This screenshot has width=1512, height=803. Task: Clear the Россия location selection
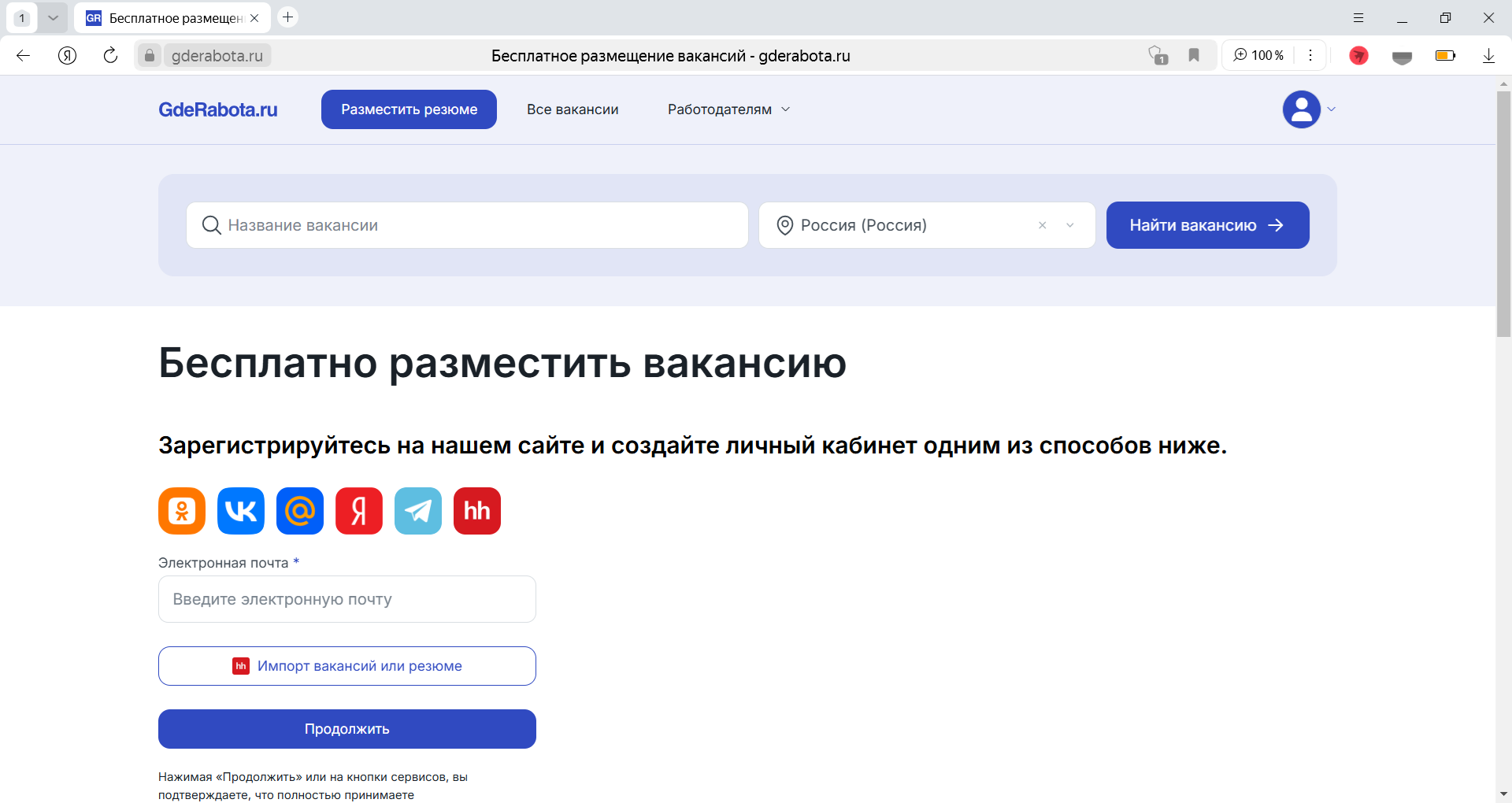point(1043,225)
